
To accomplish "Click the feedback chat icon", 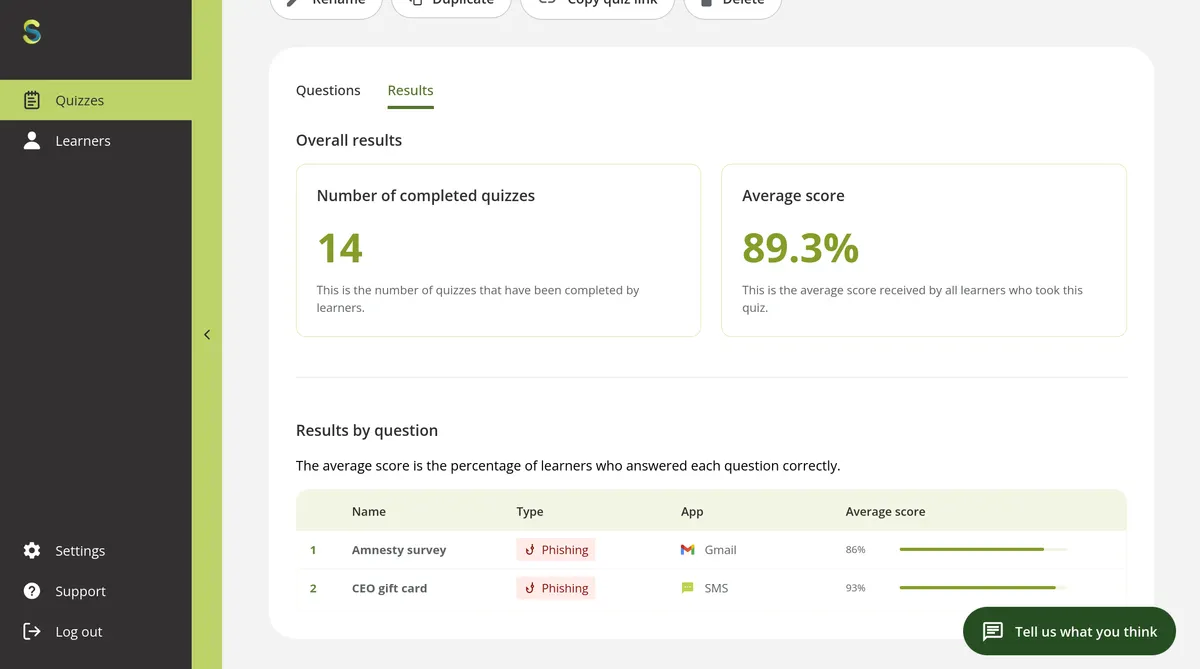I will pos(992,632).
